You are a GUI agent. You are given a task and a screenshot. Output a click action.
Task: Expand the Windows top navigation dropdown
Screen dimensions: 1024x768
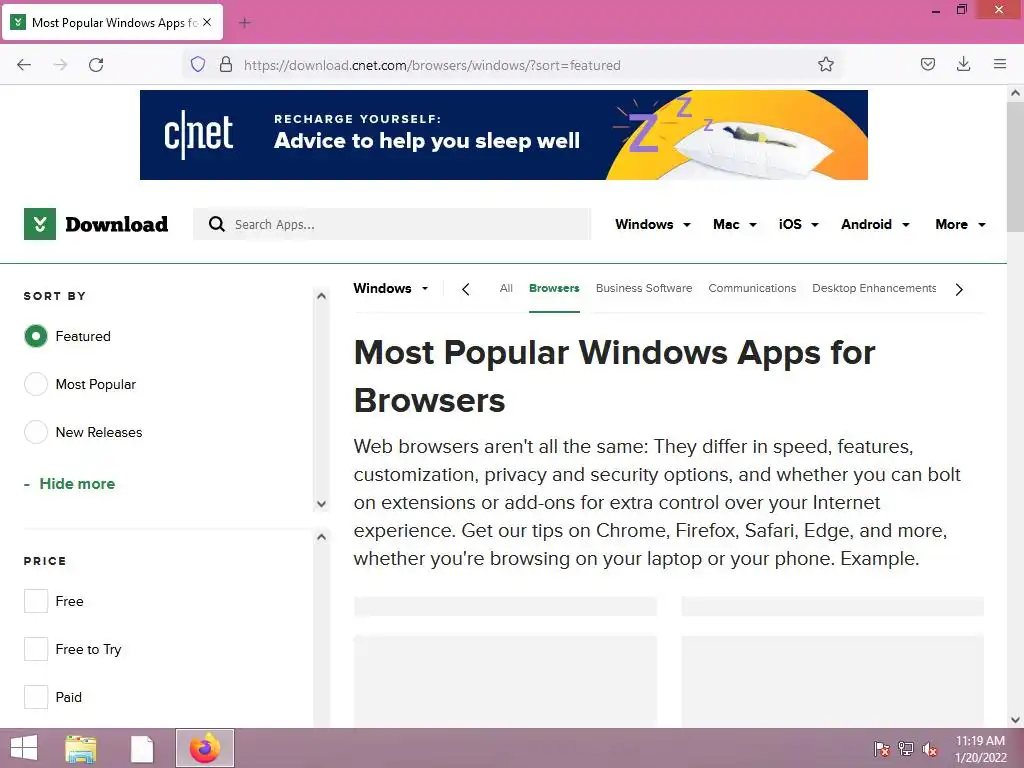coord(652,224)
